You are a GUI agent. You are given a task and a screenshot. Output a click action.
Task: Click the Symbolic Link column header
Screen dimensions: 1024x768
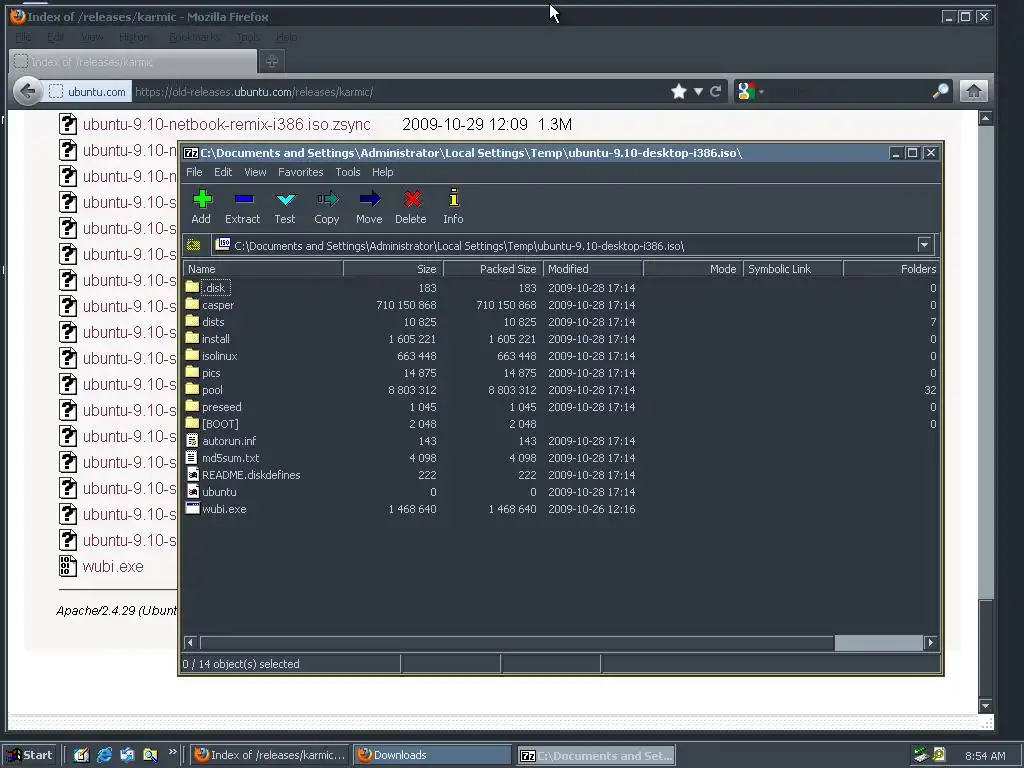click(793, 268)
